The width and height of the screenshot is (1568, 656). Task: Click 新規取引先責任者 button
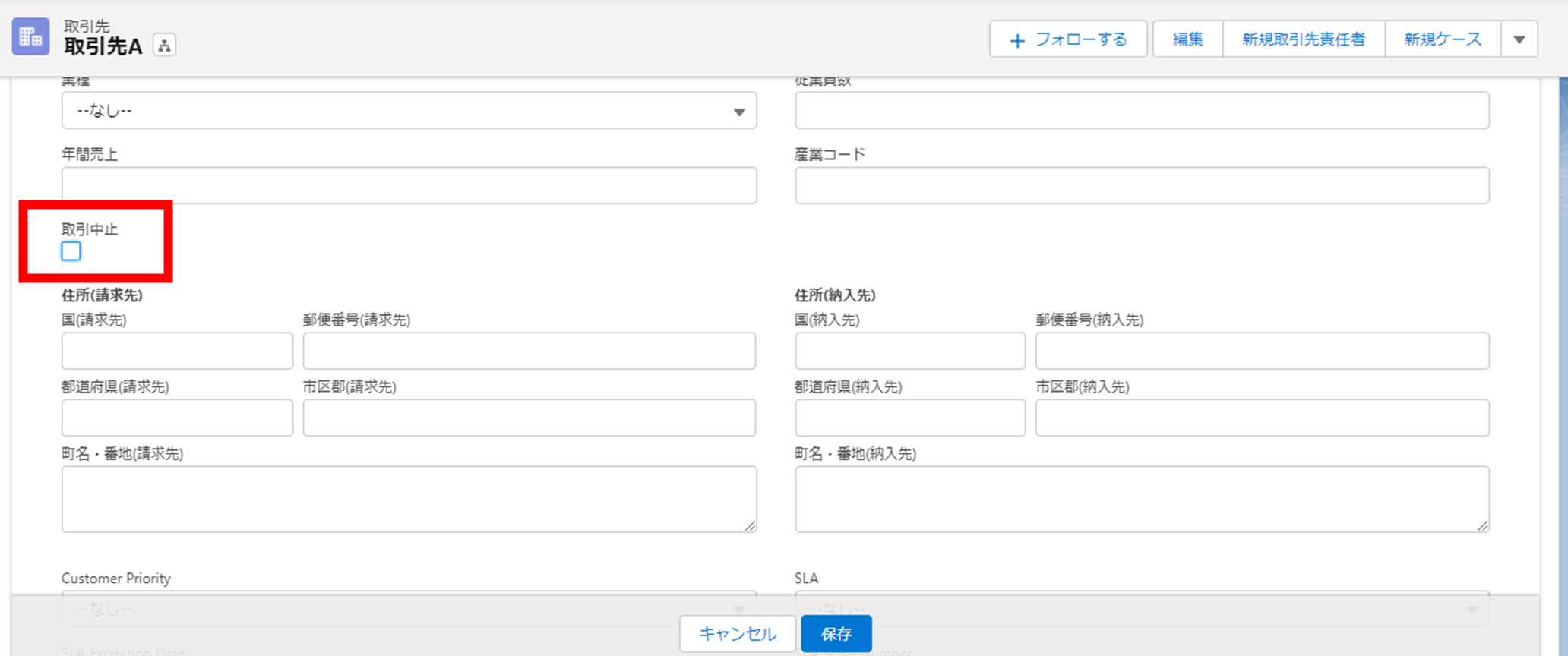[1304, 39]
